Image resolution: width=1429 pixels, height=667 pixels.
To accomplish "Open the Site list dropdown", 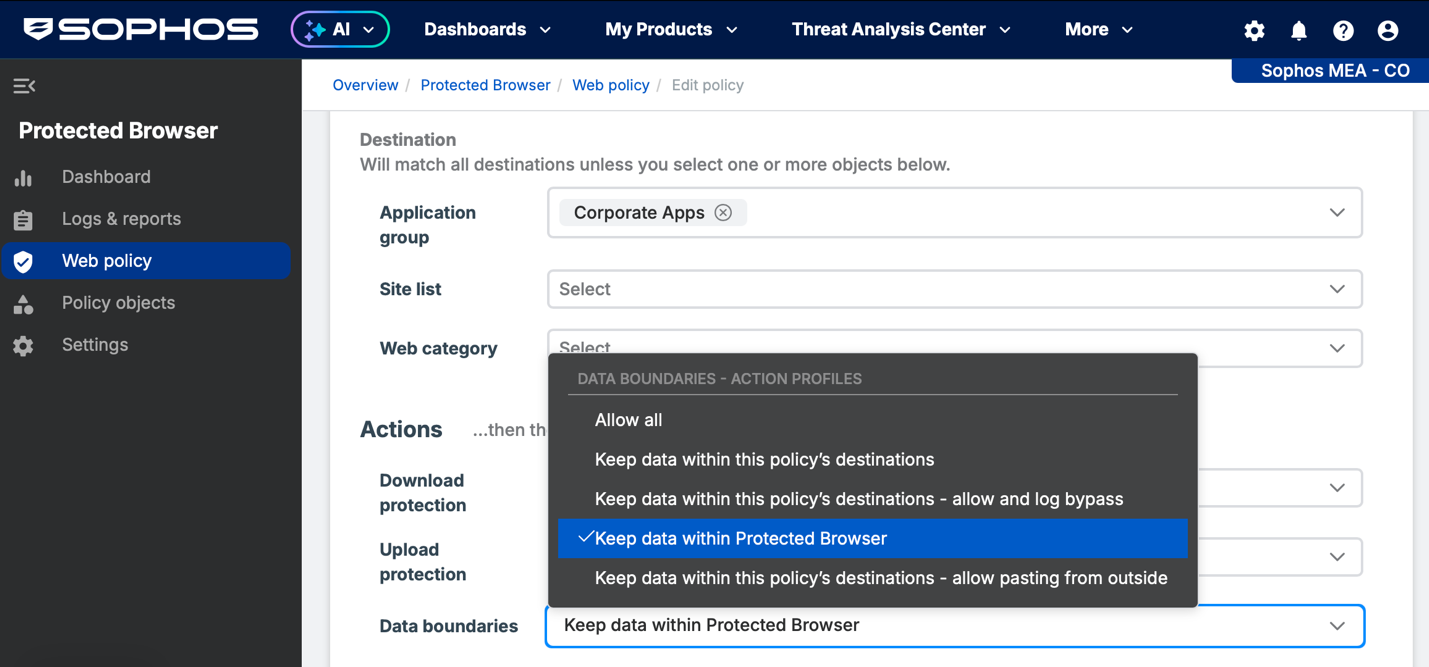I will click(x=954, y=288).
